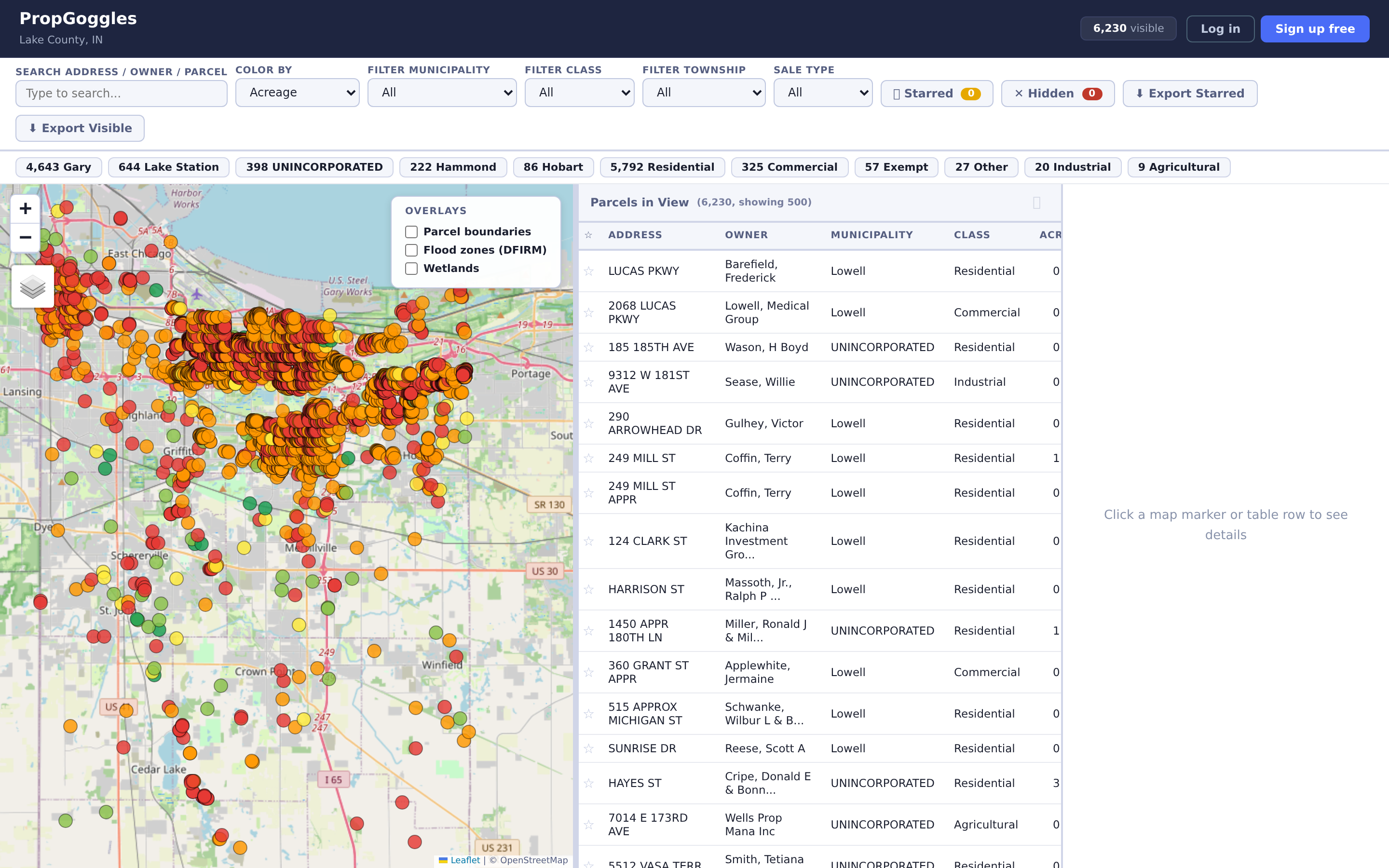Click the PropGoggles logo title
This screenshot has height=868, width=1389.
tap(78, 18)
